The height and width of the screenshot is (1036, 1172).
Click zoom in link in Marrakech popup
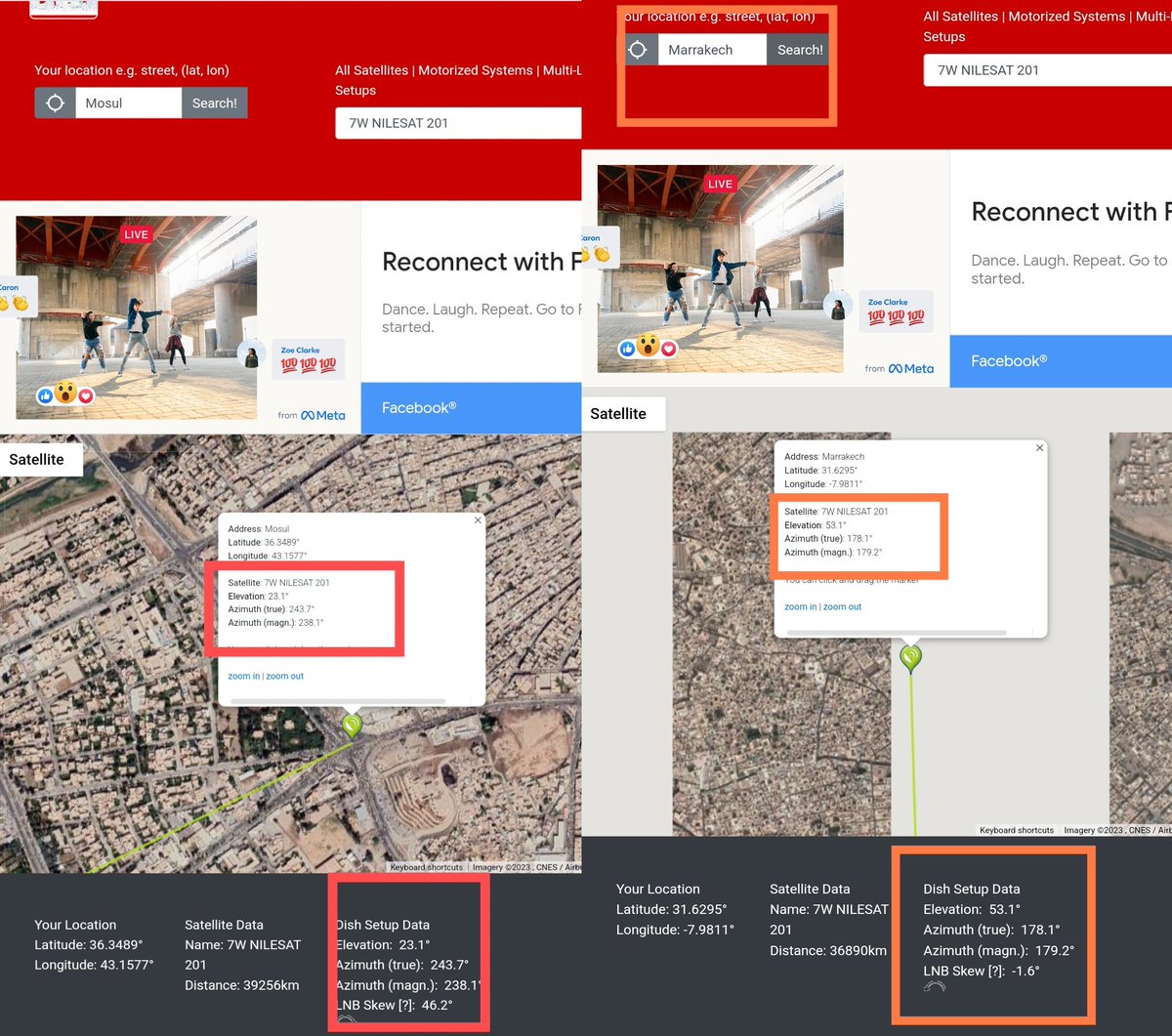point(801,606)
